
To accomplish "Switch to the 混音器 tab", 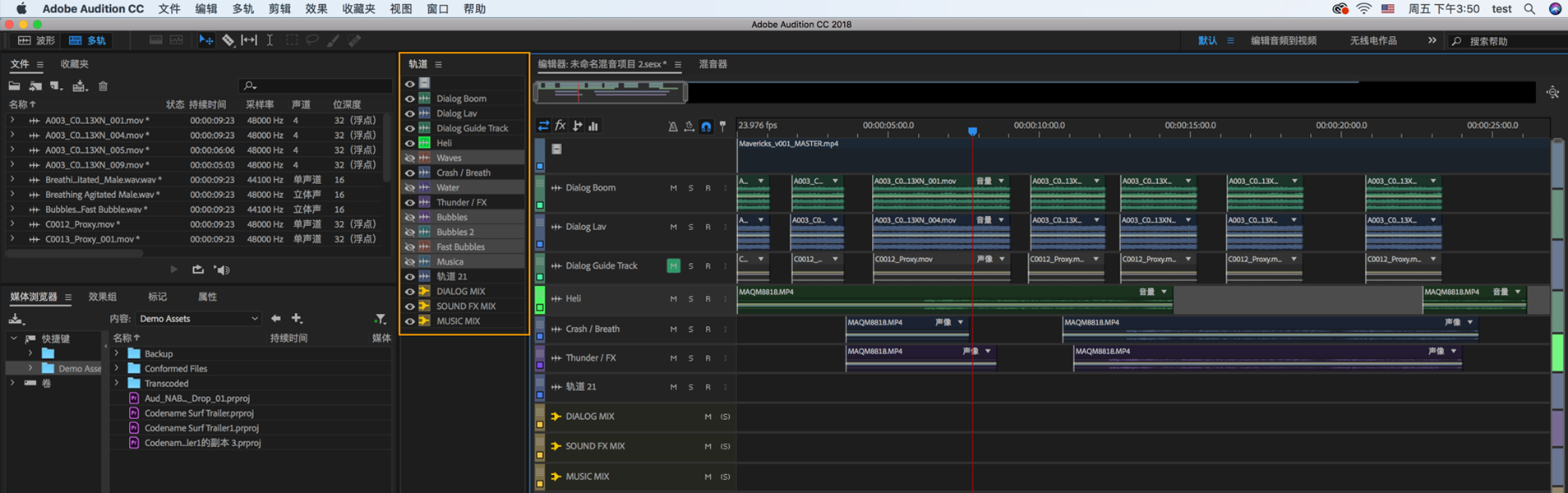I will (x=713, y=64).
